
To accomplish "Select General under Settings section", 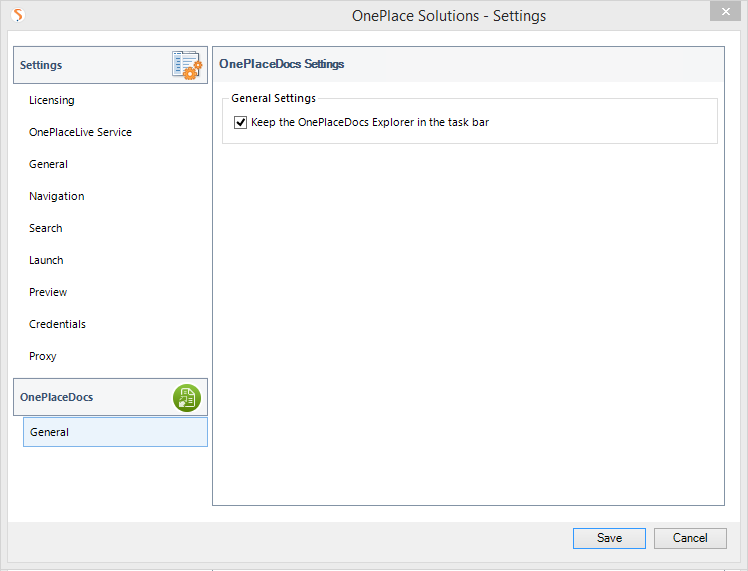I will click(48, 164).
